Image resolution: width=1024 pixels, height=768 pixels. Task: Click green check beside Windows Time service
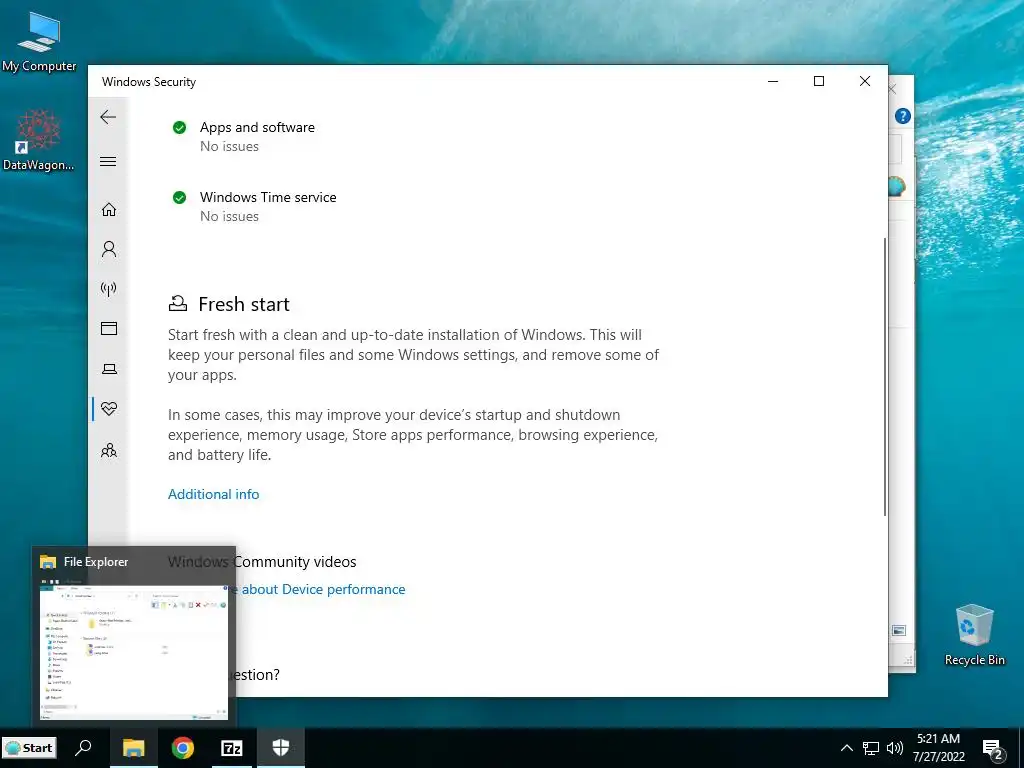point(180,197)
